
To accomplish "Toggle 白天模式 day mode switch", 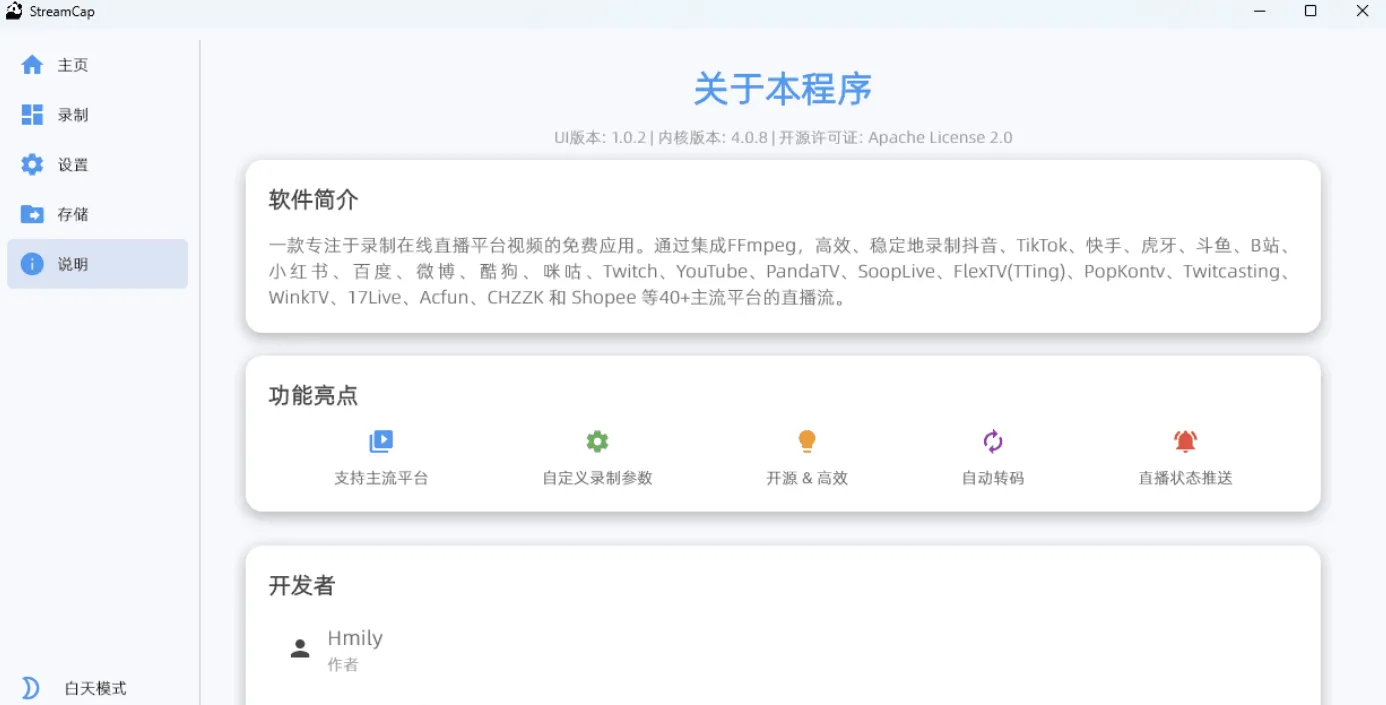I will point(30,687).
